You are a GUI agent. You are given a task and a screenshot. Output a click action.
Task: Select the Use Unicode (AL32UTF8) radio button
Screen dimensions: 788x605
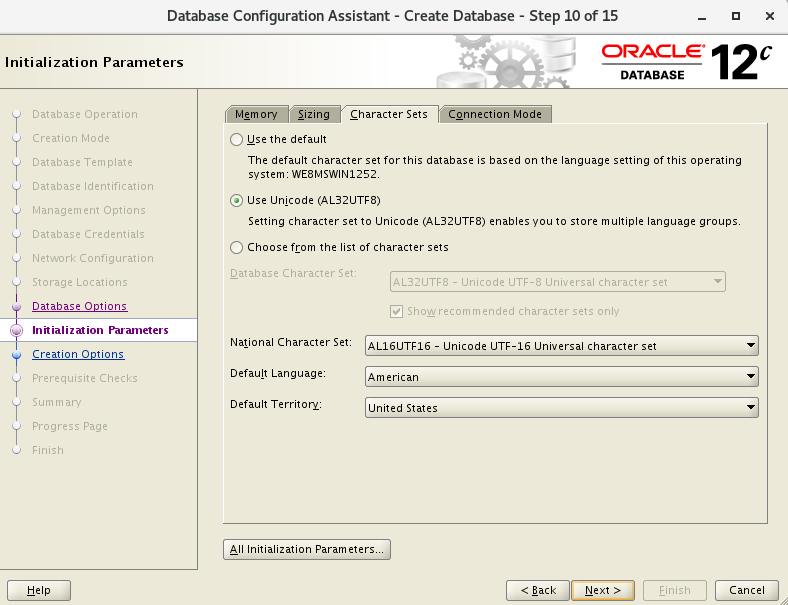236,200
